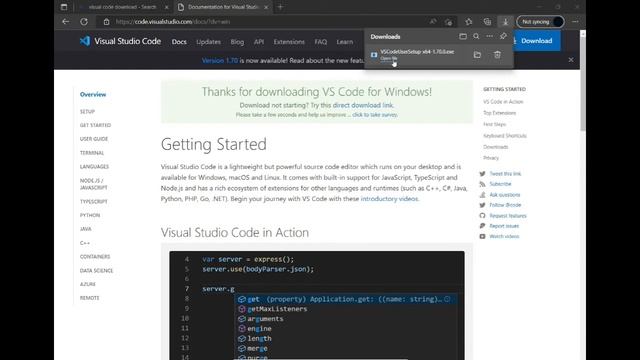The width and height of the screenshot is (640, 360).
Task: Open the Downloads folder icon in the panel header
Action: tap(463, 36)
